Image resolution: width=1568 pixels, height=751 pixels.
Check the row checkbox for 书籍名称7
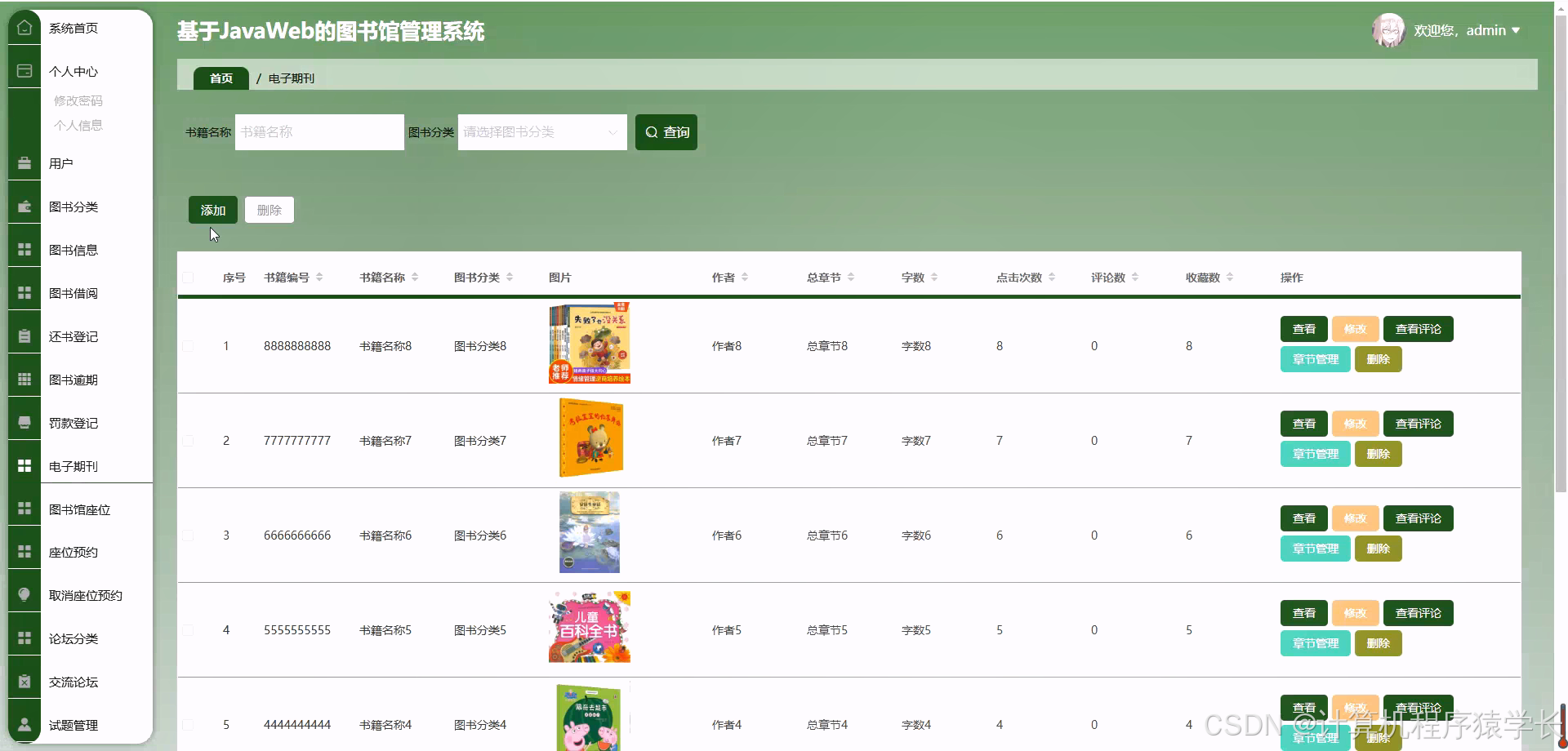(188, 441)
